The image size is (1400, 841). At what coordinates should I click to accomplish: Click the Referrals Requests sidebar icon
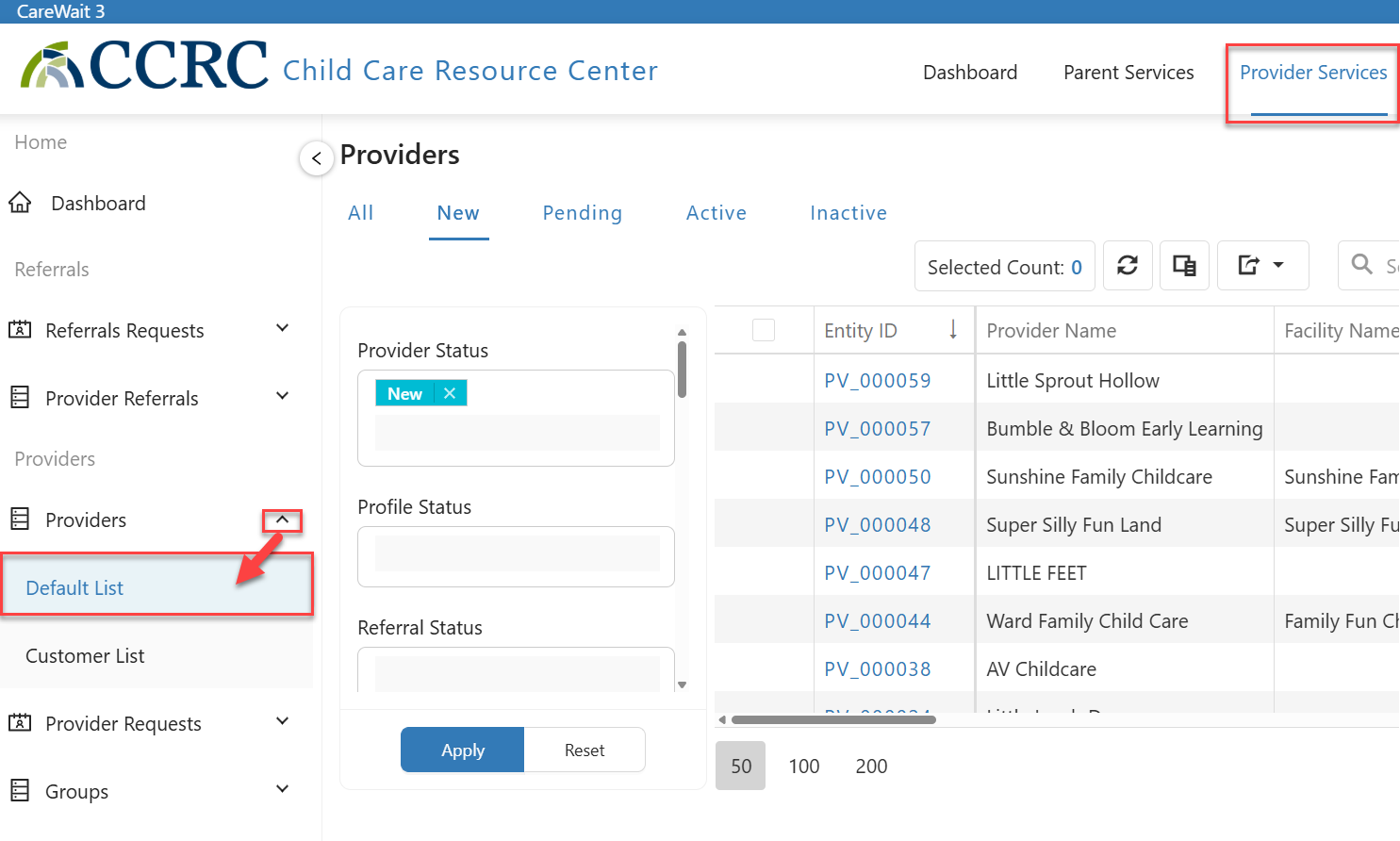(x=20, y=330)
